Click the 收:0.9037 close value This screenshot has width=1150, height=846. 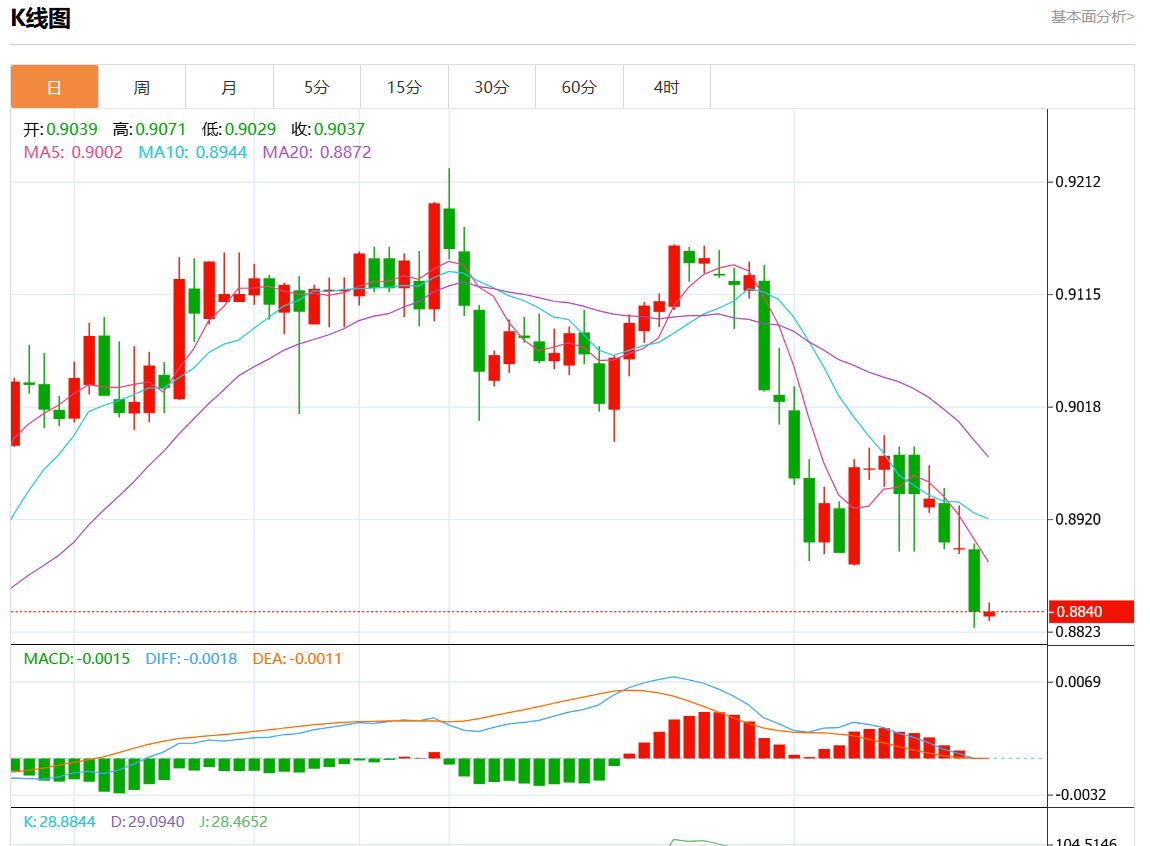coord(328,130)
